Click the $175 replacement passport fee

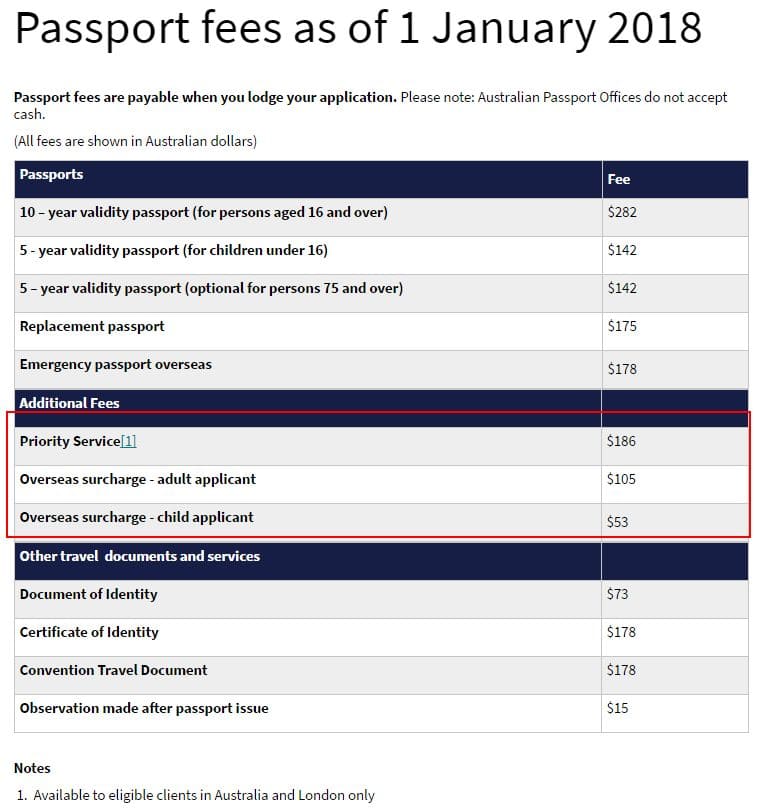click(622, 326)
